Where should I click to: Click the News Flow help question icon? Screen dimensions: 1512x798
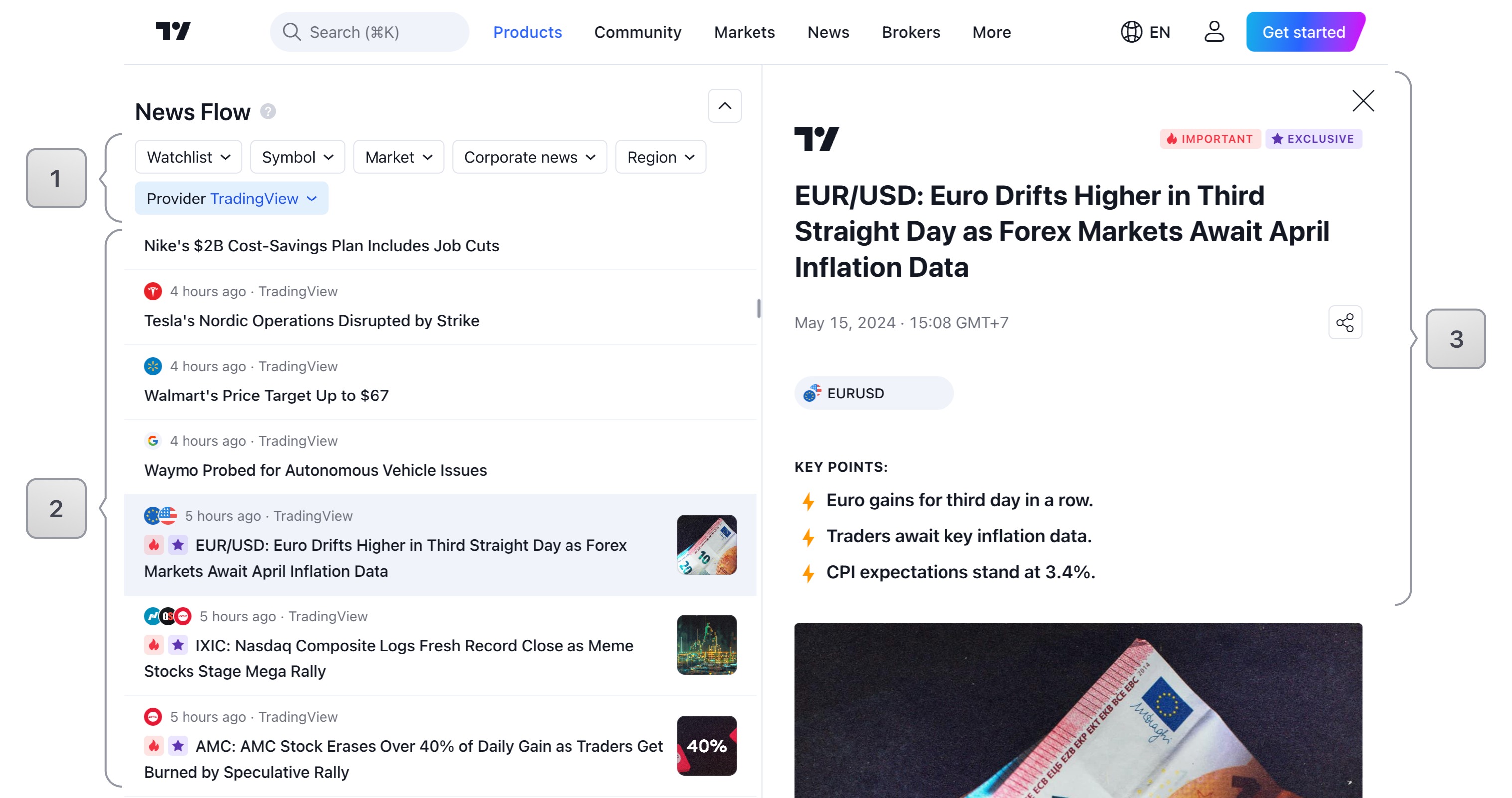(x=268, y=112)
